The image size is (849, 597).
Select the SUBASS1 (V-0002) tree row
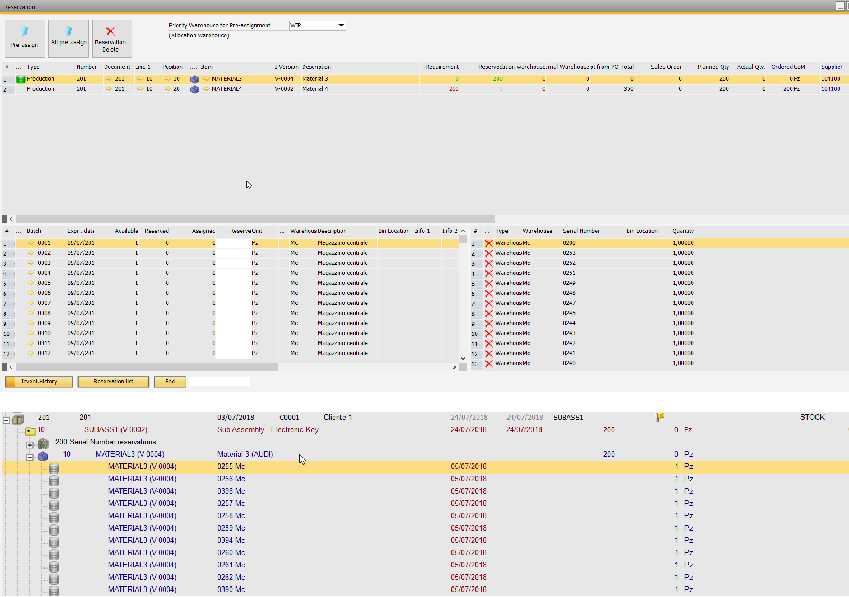[x=424, y=431]
